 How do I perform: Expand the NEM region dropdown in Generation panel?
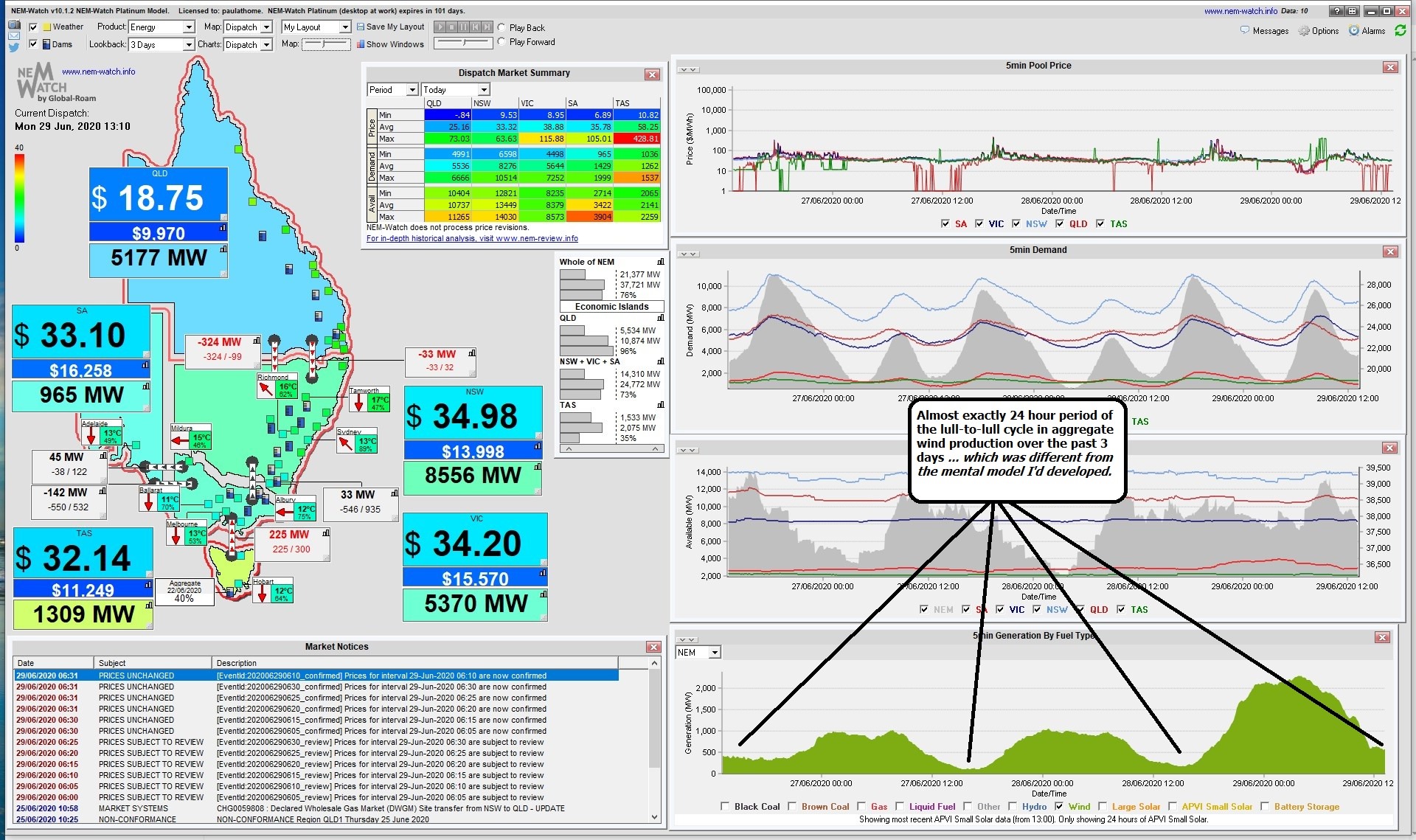pyautogui.click(x=715, y=653)
